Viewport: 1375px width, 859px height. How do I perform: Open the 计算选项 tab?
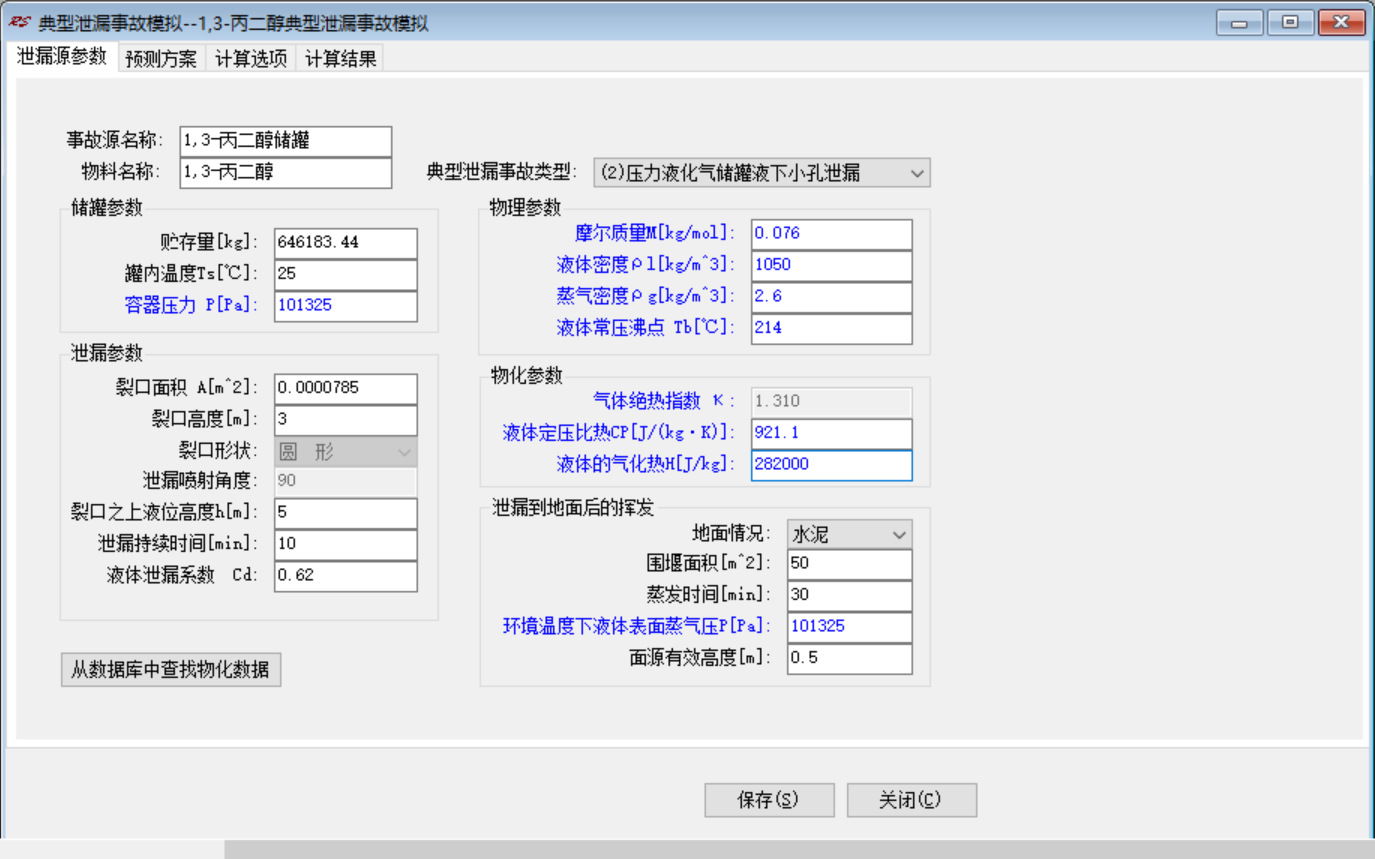tap(251, 59)
